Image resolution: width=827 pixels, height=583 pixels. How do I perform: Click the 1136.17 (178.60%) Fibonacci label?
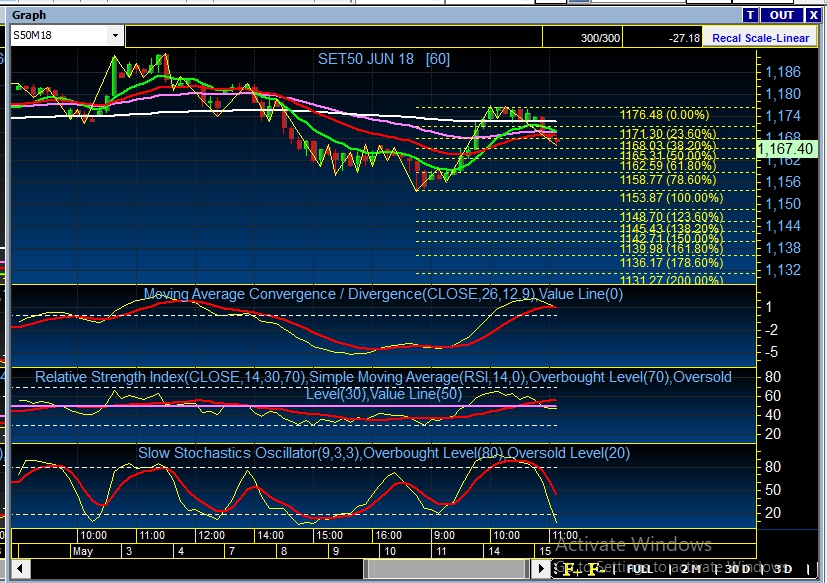pyautogui.click(x=671, y=263)
